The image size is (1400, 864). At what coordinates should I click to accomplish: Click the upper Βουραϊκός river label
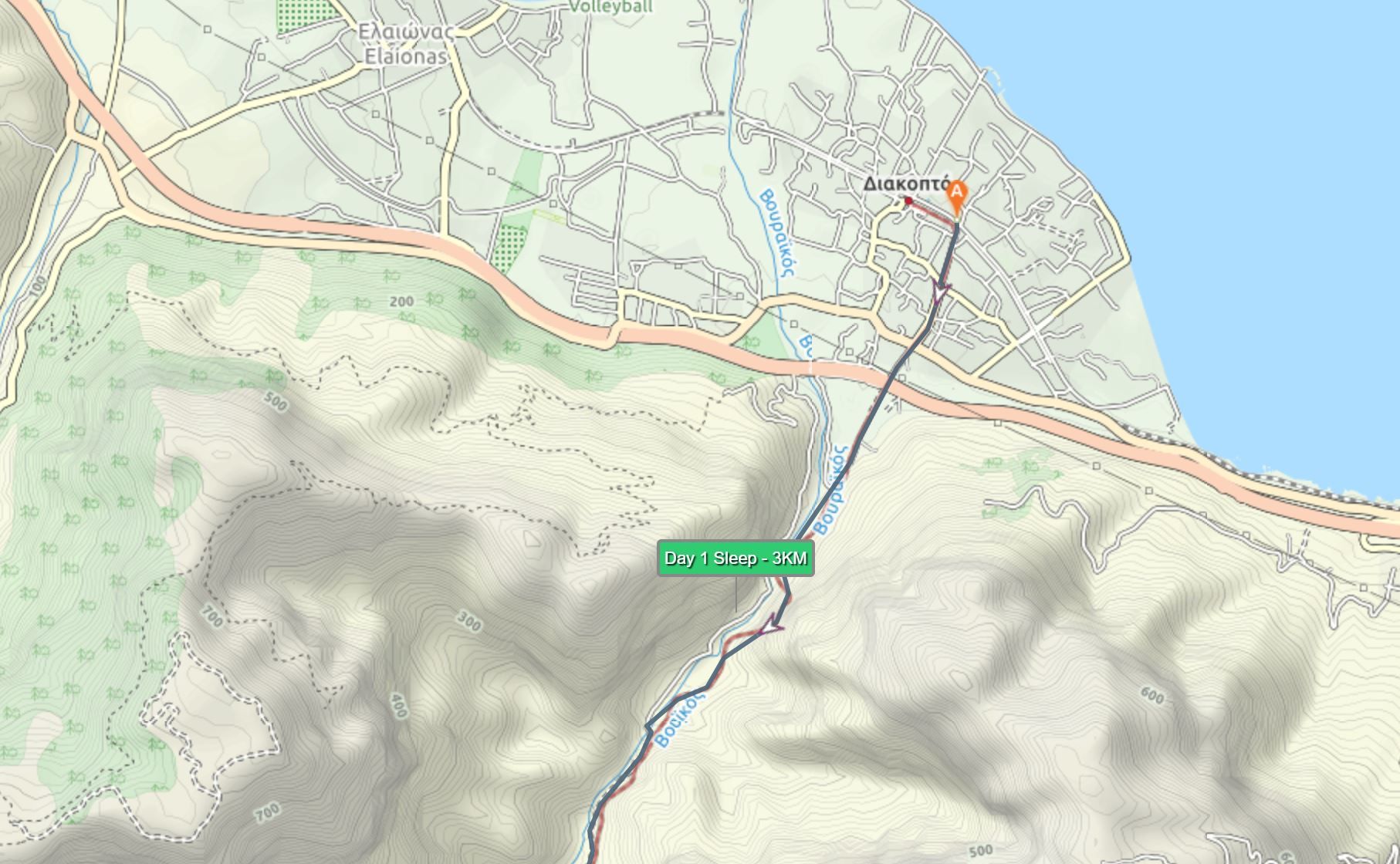pos(776,233)
